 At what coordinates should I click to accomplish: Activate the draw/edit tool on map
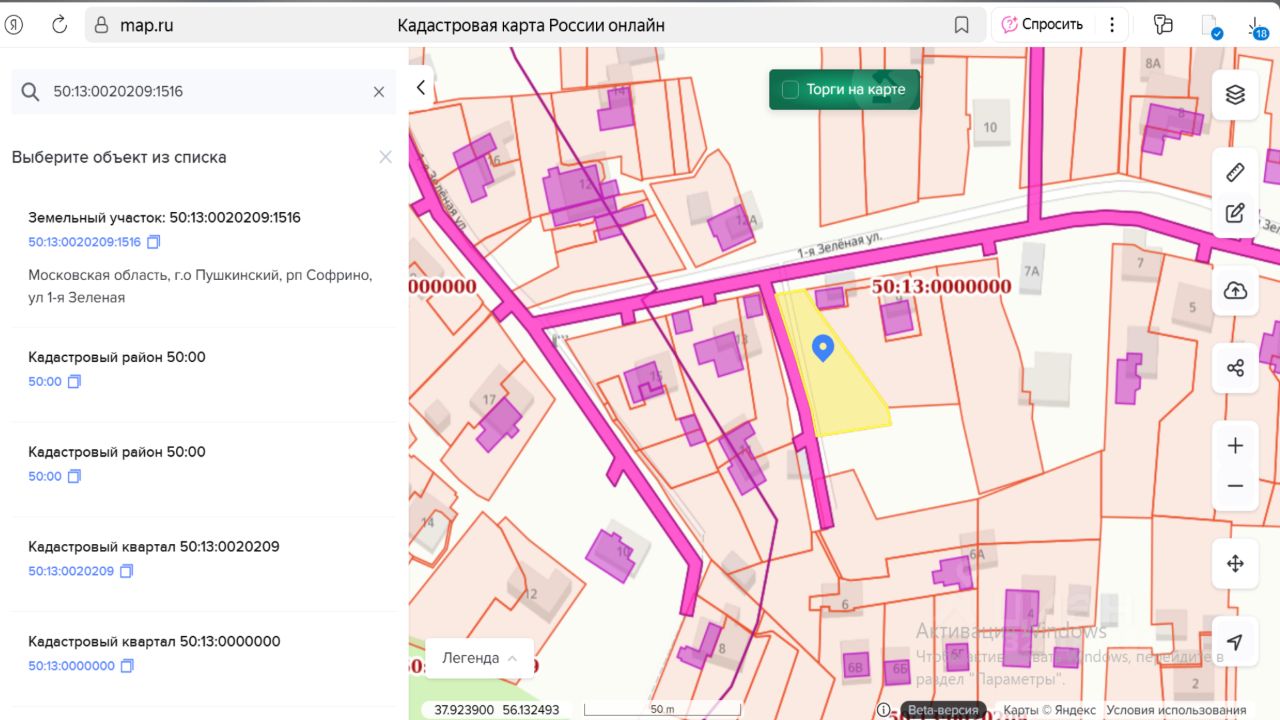pyautogui.click(x=1235, y=212)
